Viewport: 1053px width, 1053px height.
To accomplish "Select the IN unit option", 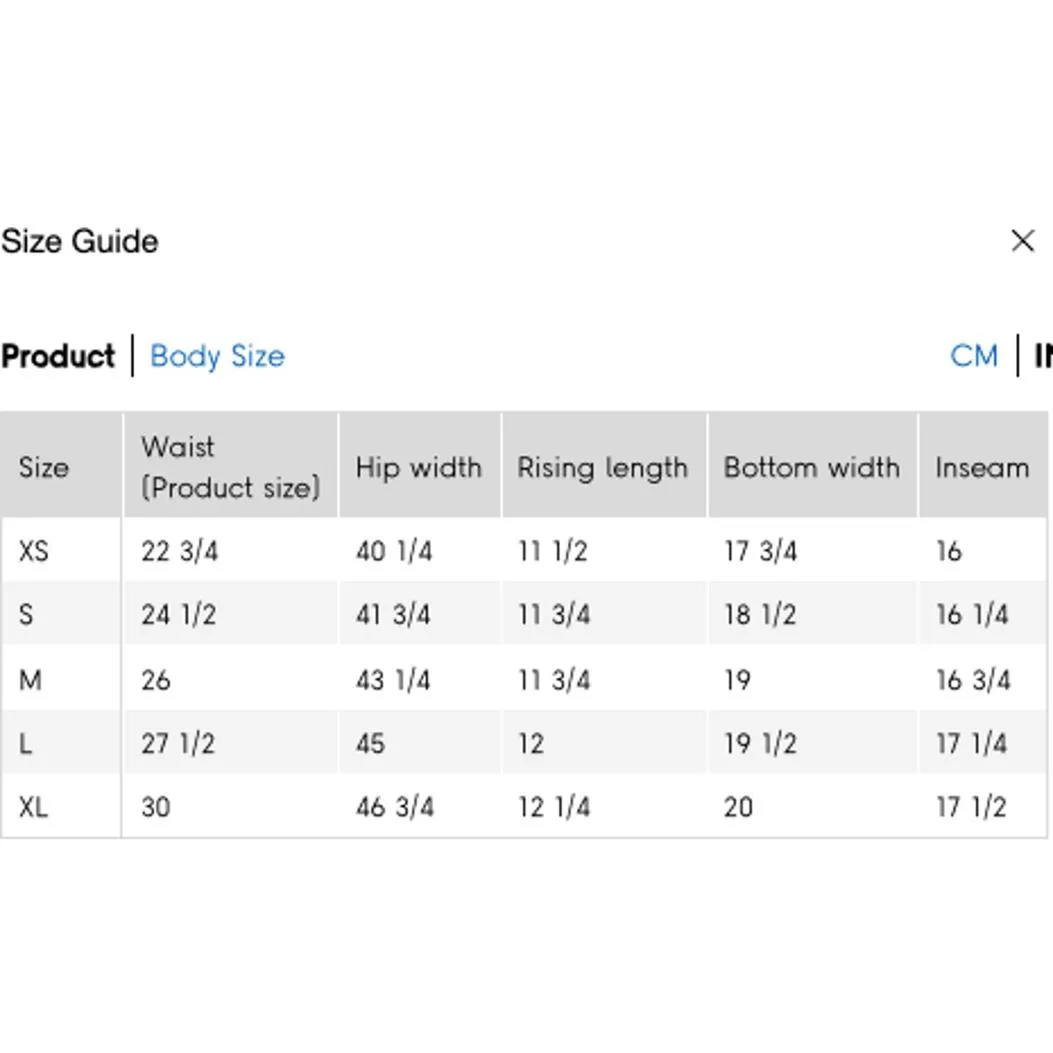I will 1043,356.
